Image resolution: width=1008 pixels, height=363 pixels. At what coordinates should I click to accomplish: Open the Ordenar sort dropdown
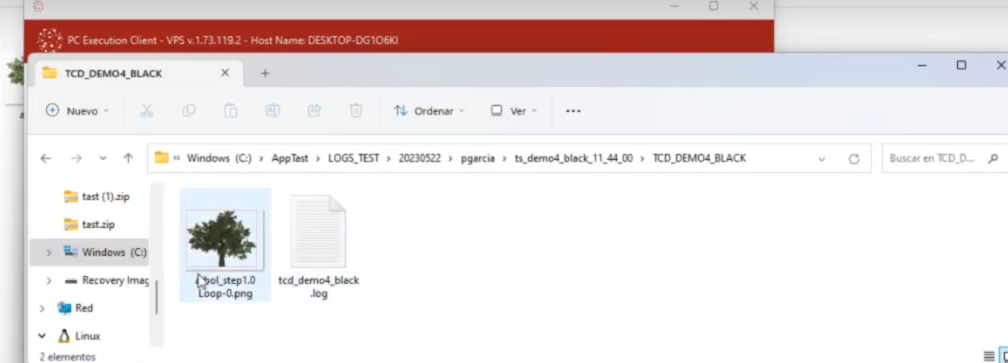[x=429, y=111]
